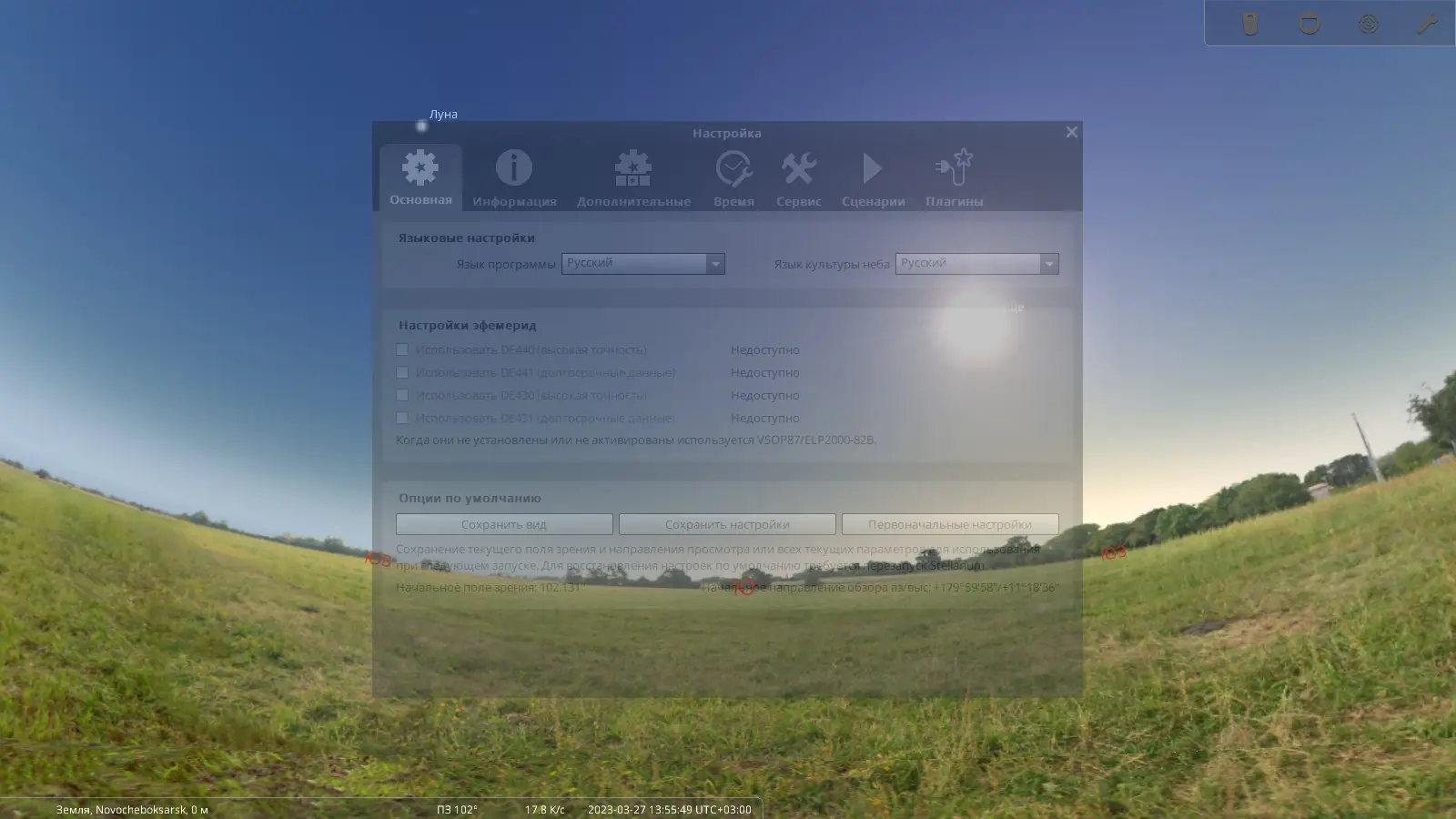Open Oculars configuration via the wrench icon
The height and width of the screenshot is (819, 1456).
click(x=1427, y=24)
